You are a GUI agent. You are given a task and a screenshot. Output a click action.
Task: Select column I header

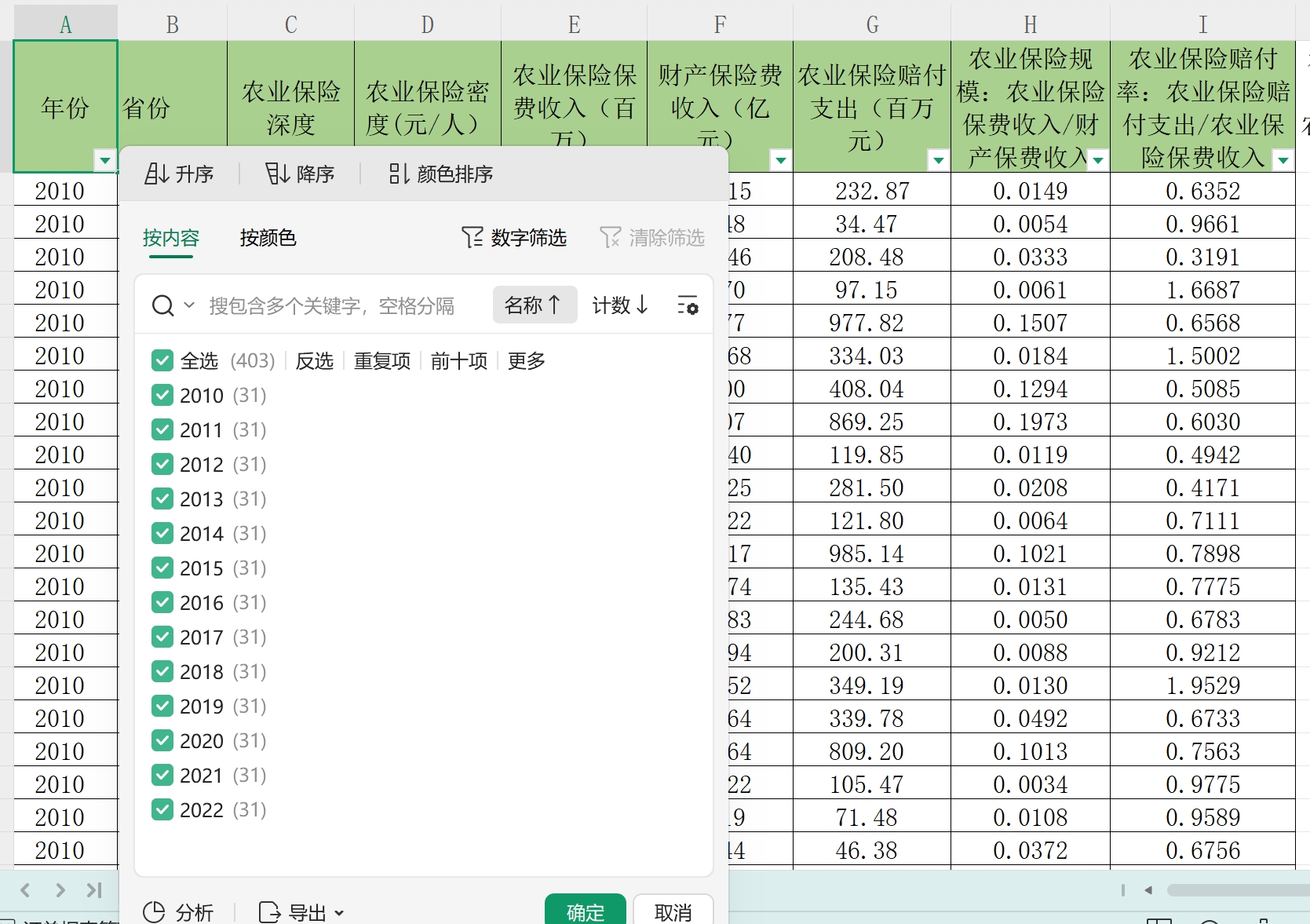click(x=1202, y=24)
